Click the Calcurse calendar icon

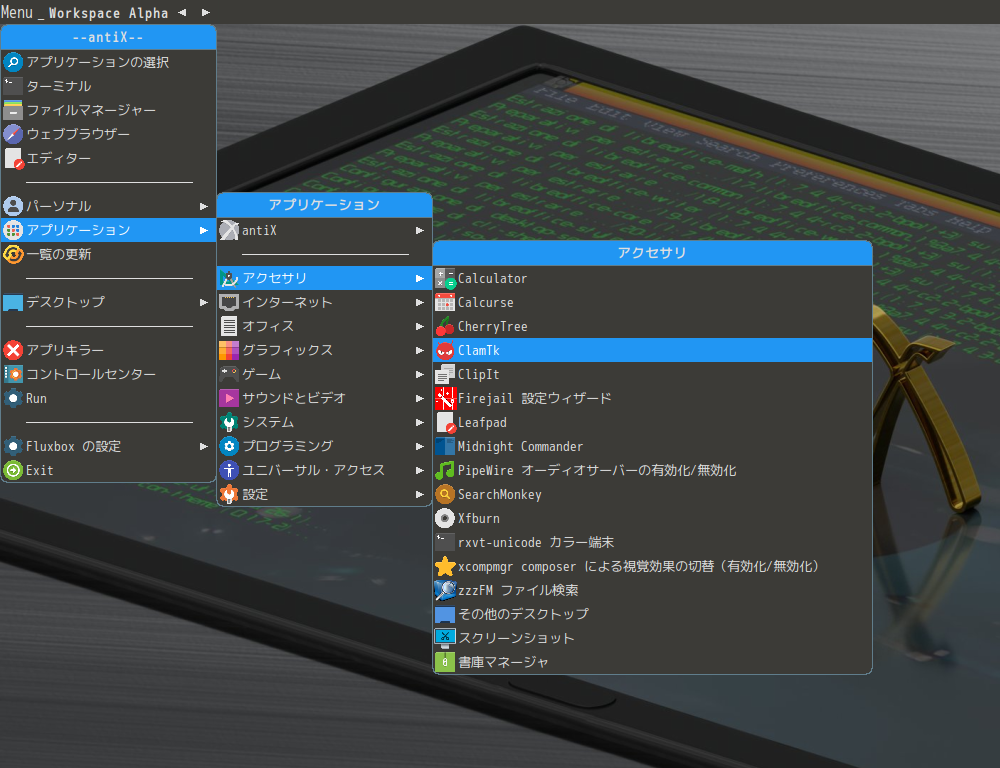[x=445, y=302]
